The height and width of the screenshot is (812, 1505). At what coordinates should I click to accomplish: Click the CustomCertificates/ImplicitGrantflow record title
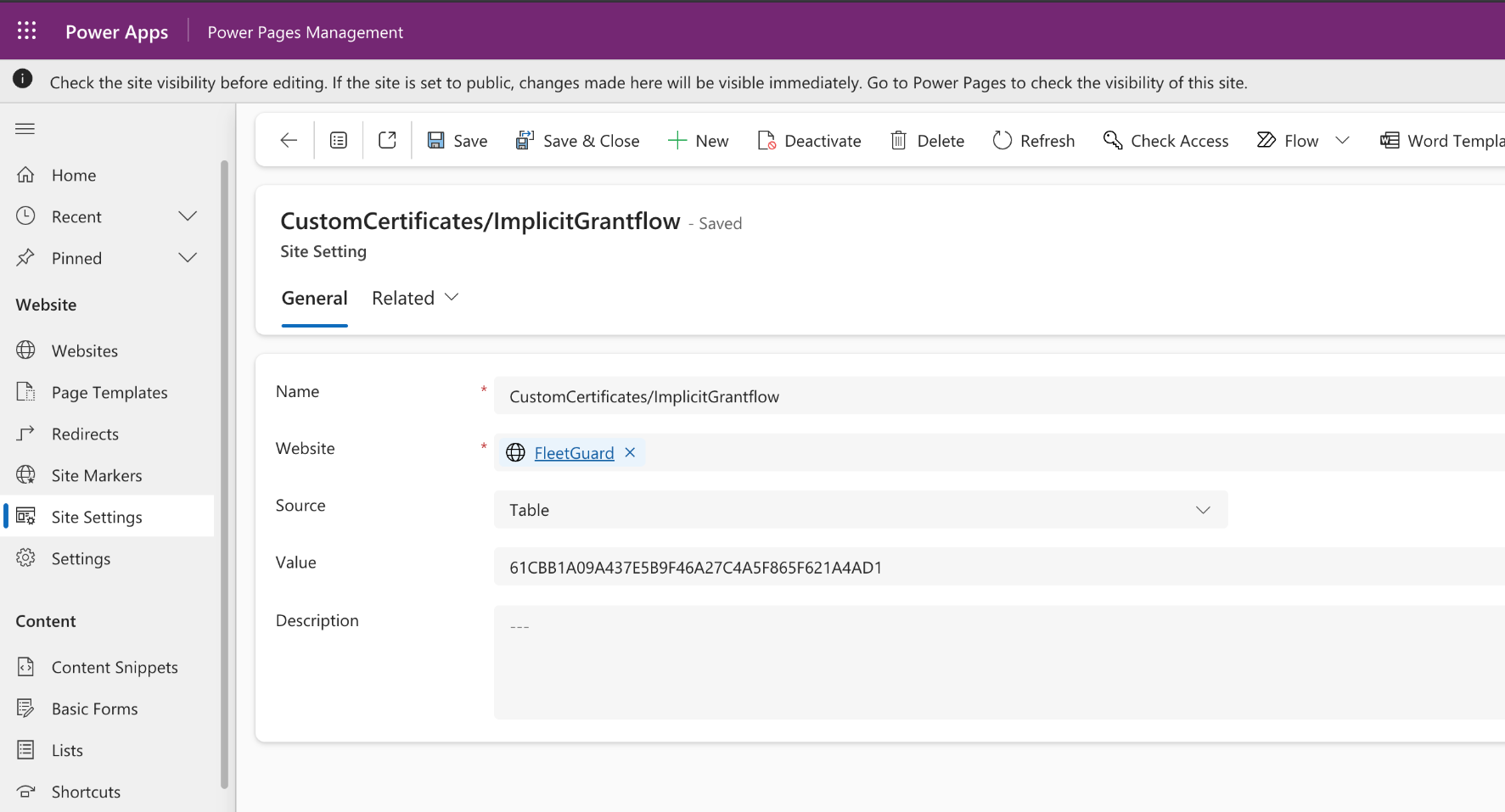[x=480, y=221]
